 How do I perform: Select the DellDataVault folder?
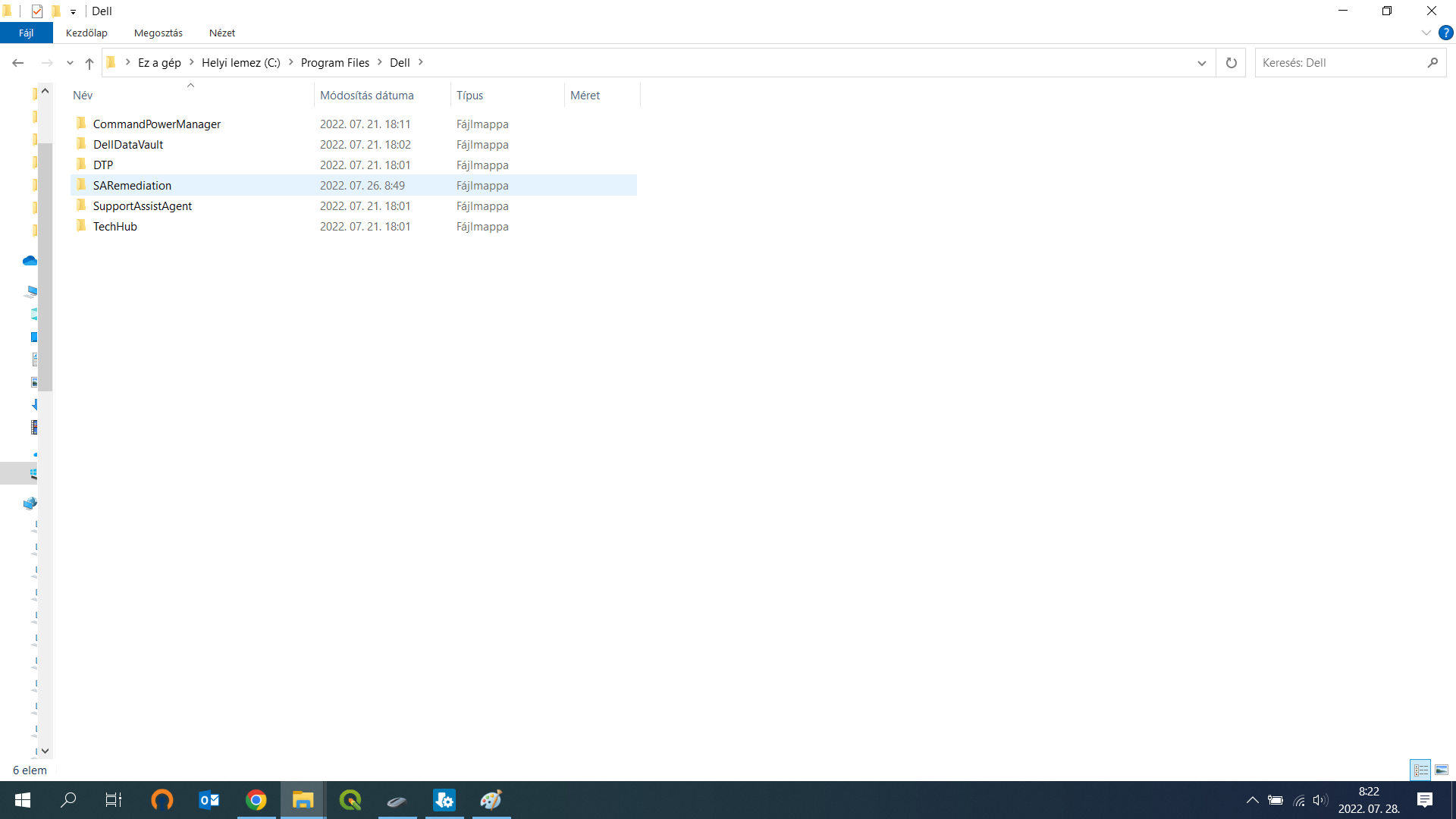point(353,145)
